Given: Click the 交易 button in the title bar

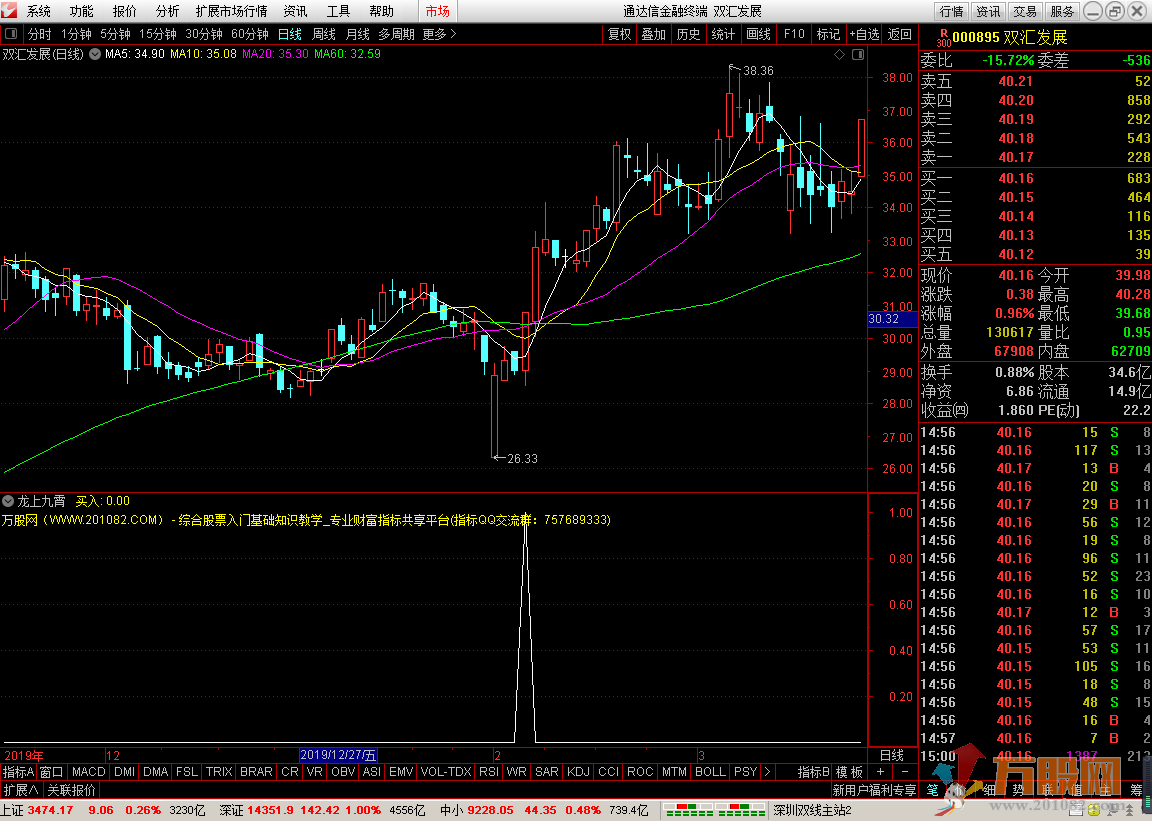Looking at the screenshot, I should pyautogui.click(x=1025, y=11).
